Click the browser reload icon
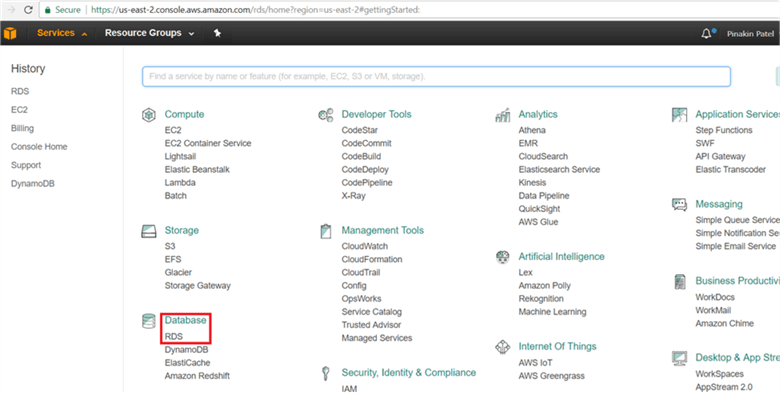 tap(28, 9)
